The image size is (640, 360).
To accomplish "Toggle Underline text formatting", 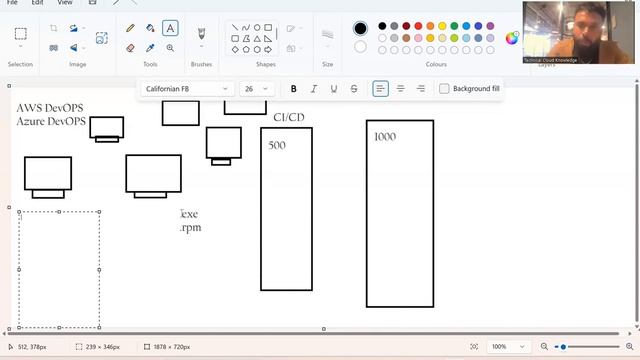I will point(333,89).
